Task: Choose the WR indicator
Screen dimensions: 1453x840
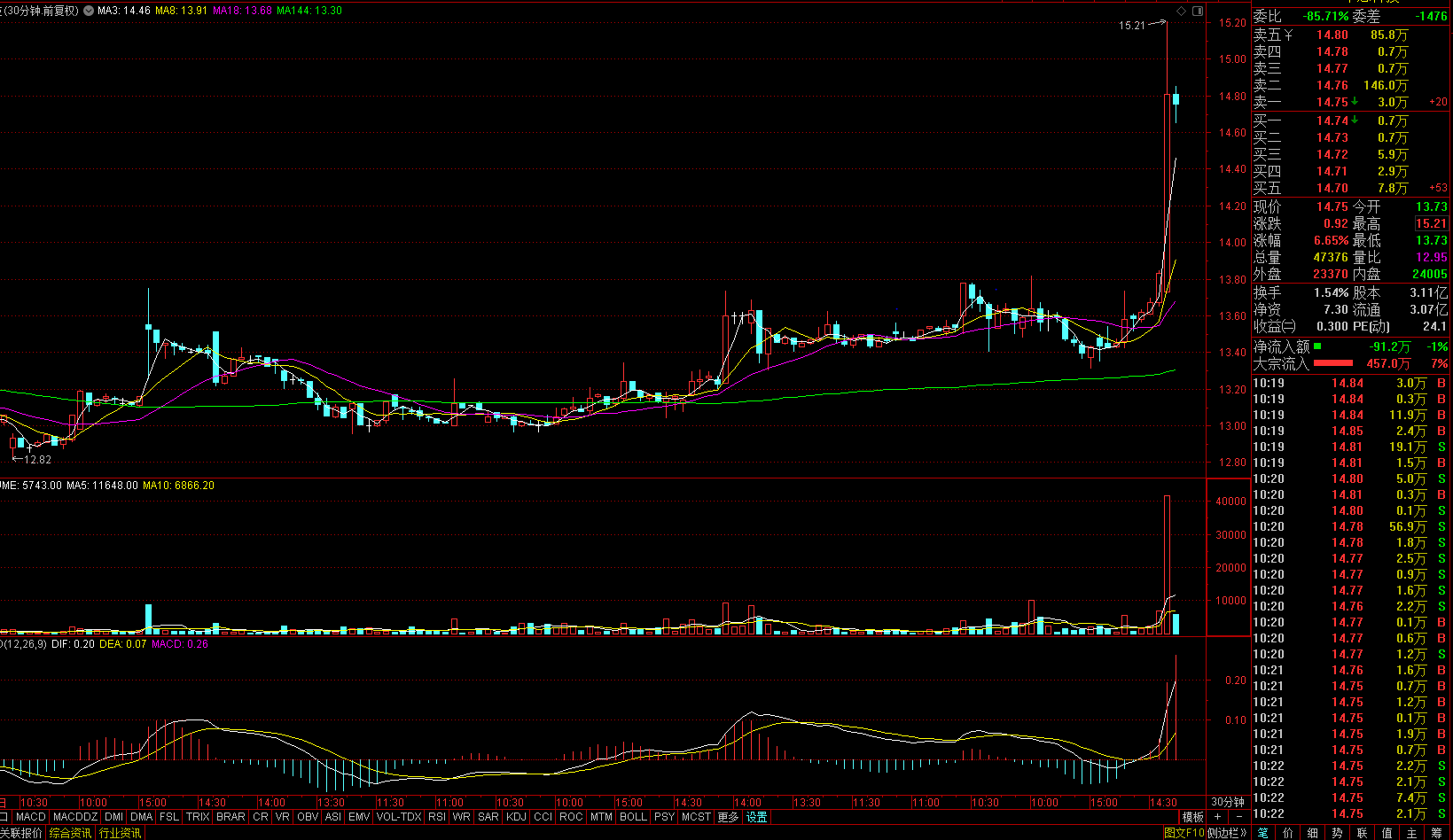Action: tap(462, 817)
